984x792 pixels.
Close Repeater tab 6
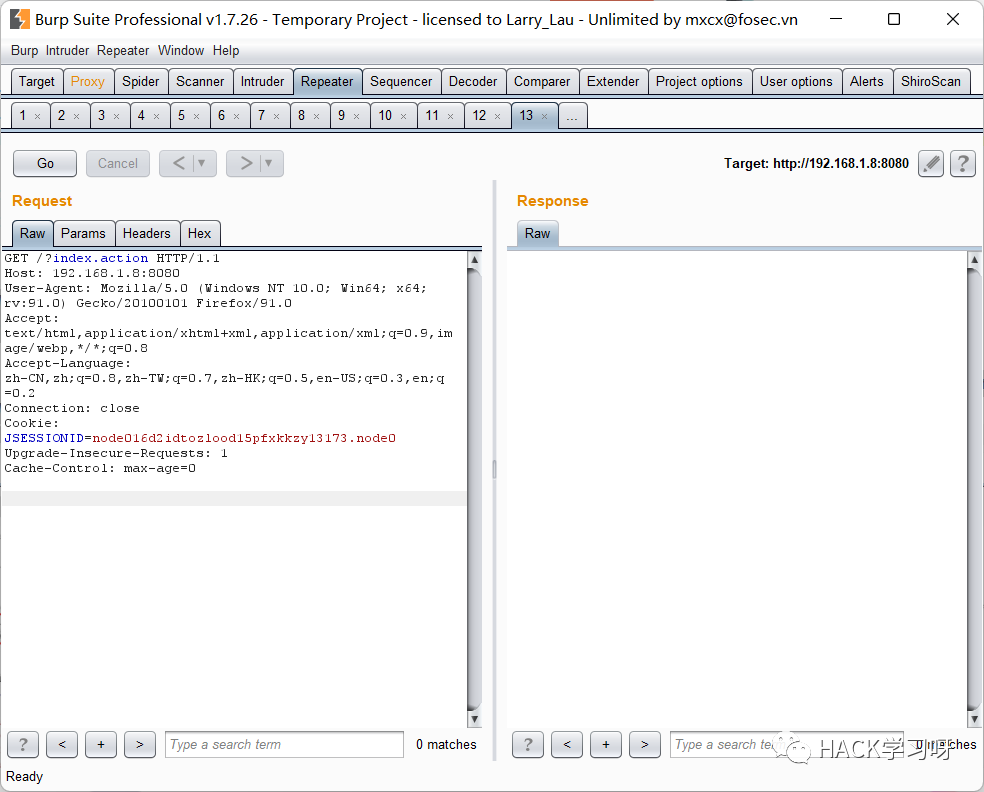(x=237, y=116)
